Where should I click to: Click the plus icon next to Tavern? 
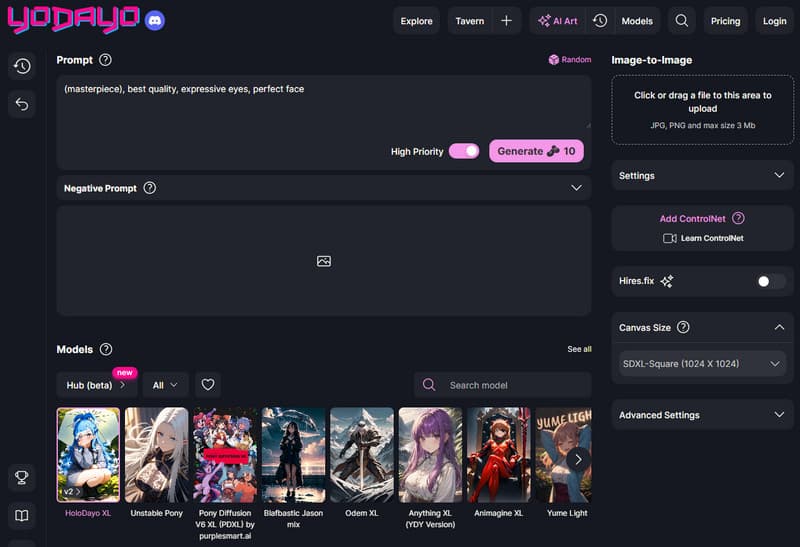pos(507,21)
